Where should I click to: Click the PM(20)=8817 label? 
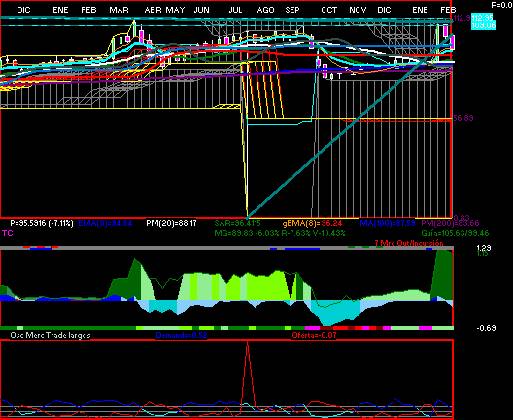click(x=171, y=223)
